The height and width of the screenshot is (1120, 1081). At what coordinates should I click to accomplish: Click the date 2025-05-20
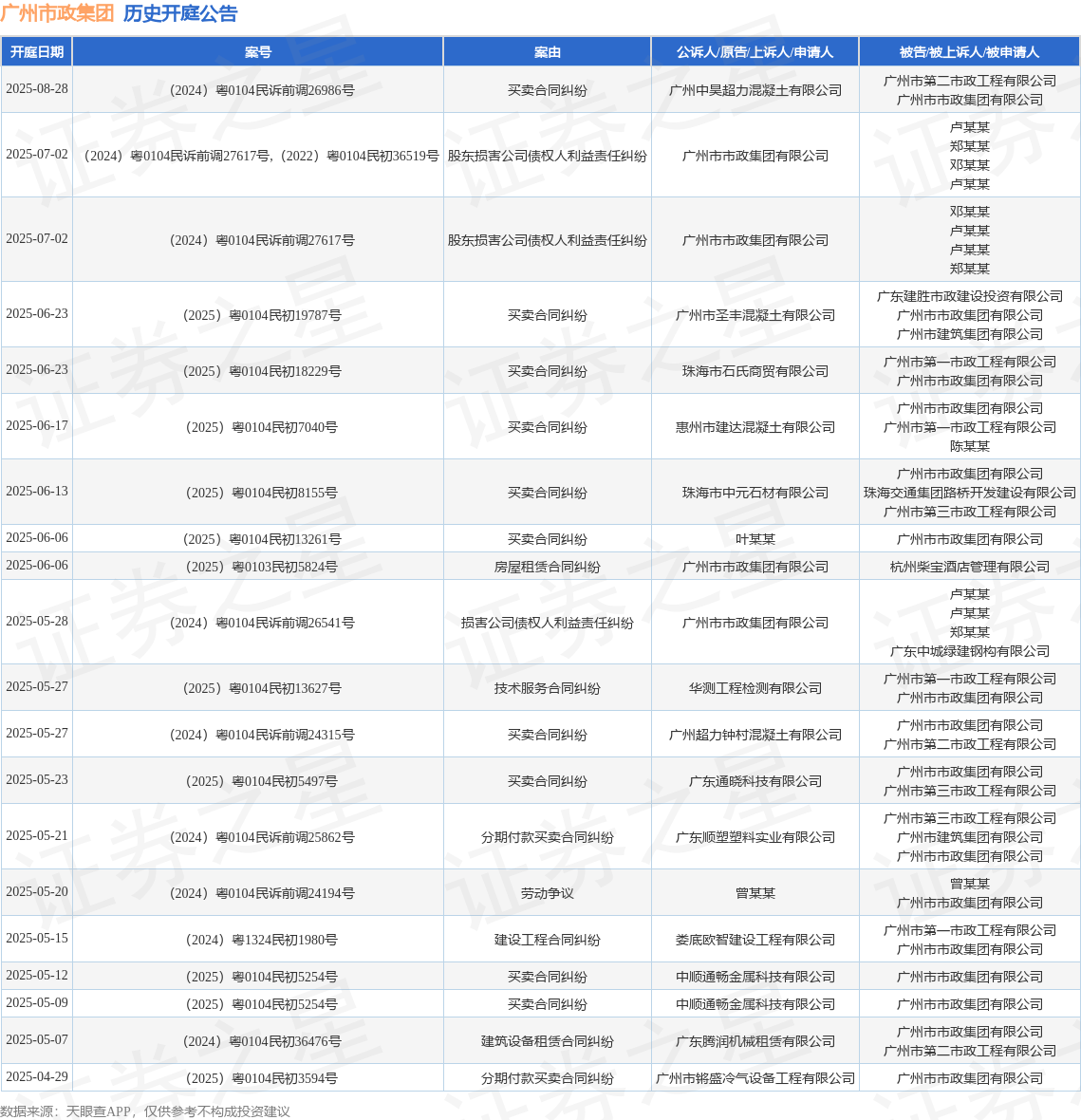pos(37,892)
